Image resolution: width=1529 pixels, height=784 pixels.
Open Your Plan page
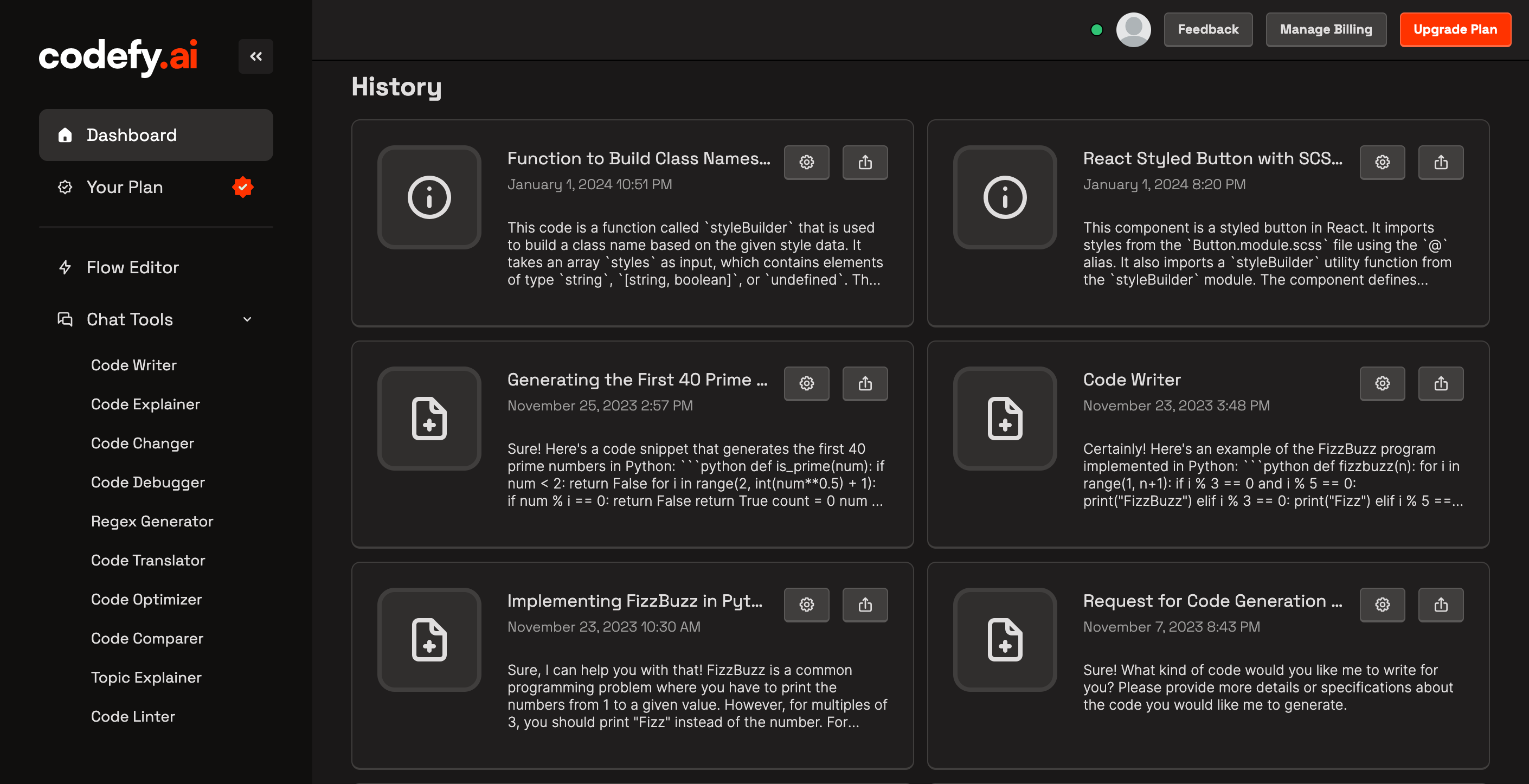click(156, 187)
